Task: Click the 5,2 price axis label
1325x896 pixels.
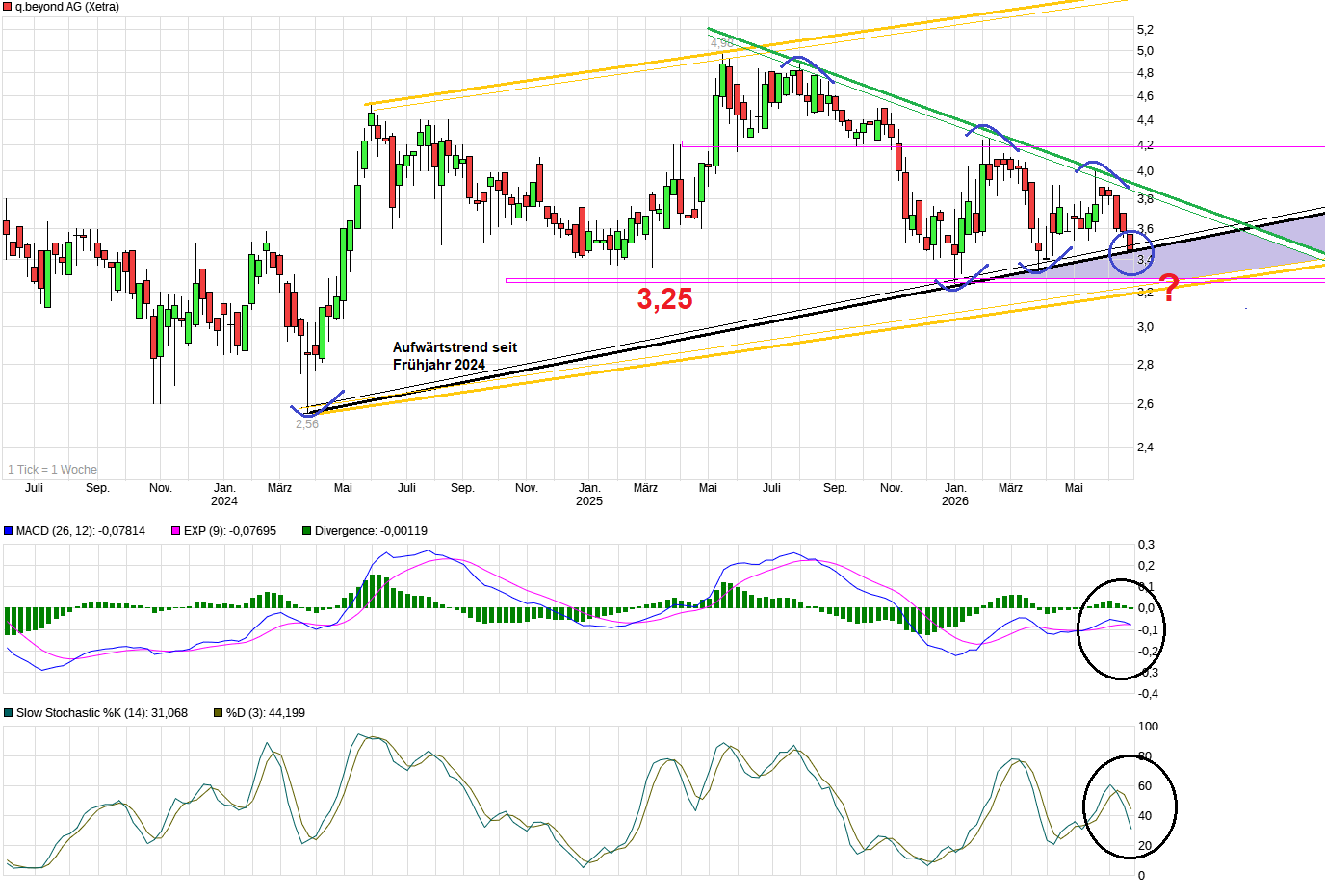Action: click(1145, 30)
